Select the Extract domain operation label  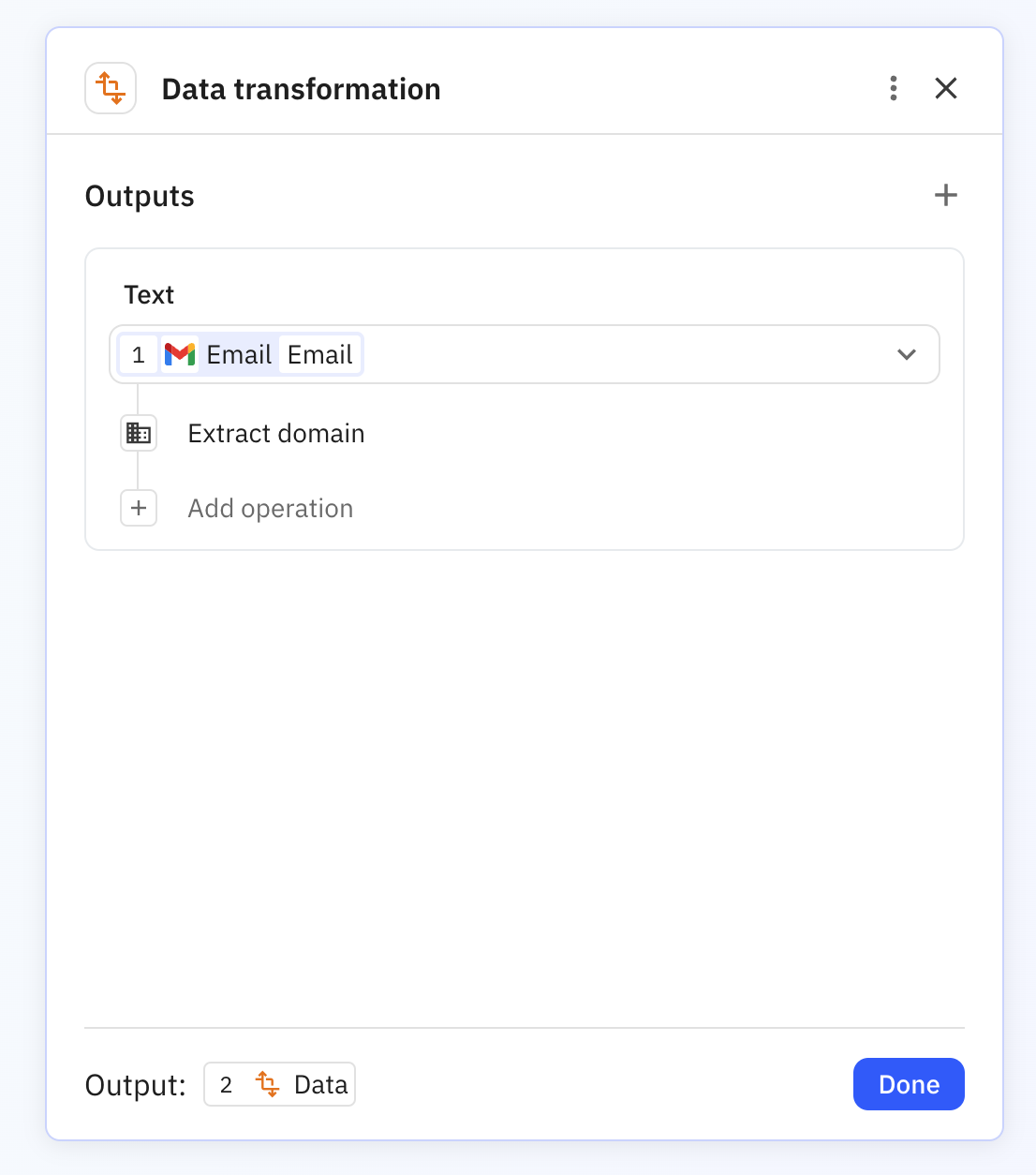tap(275, 433)
